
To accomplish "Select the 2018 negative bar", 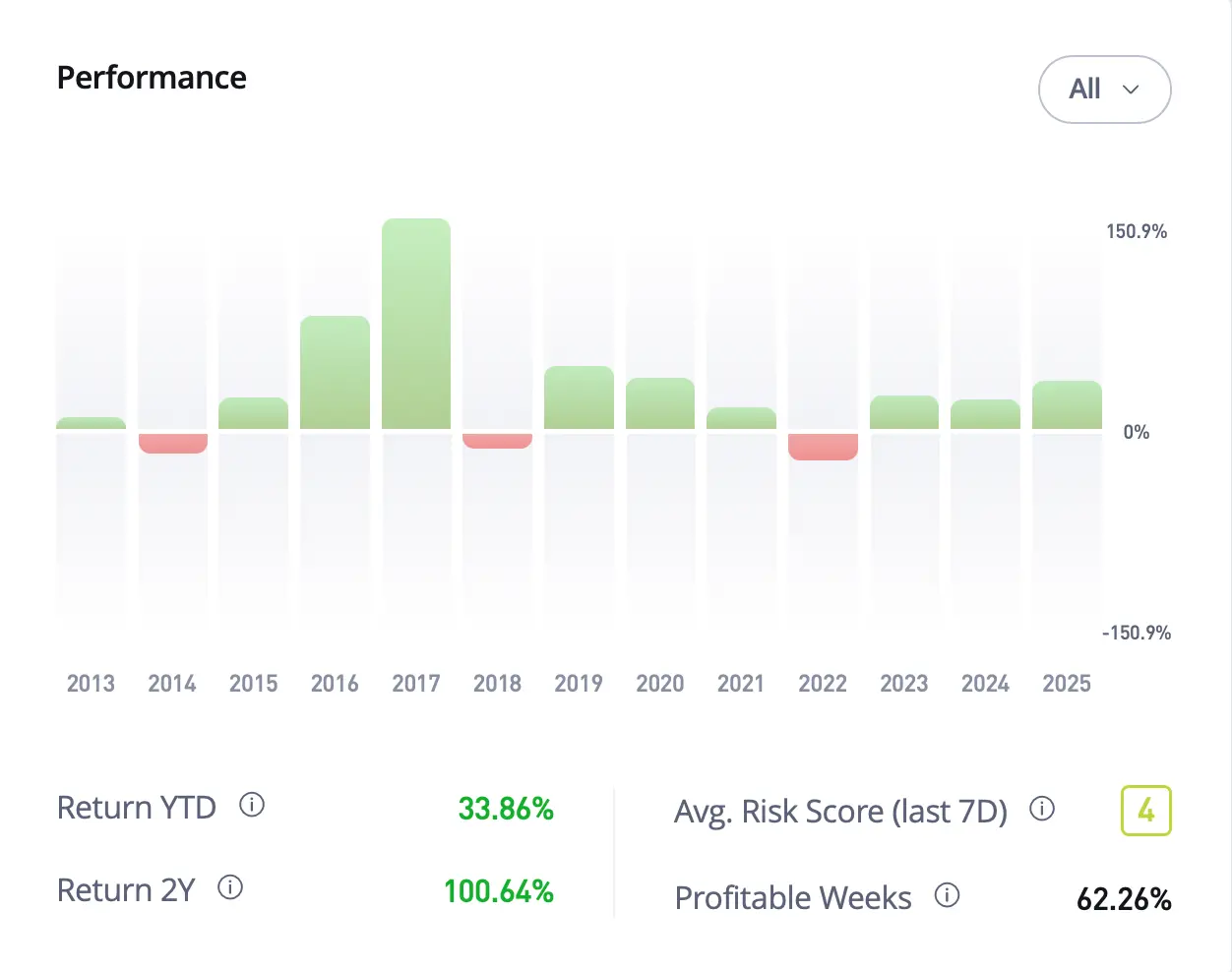I will click(x=497, y=441).
